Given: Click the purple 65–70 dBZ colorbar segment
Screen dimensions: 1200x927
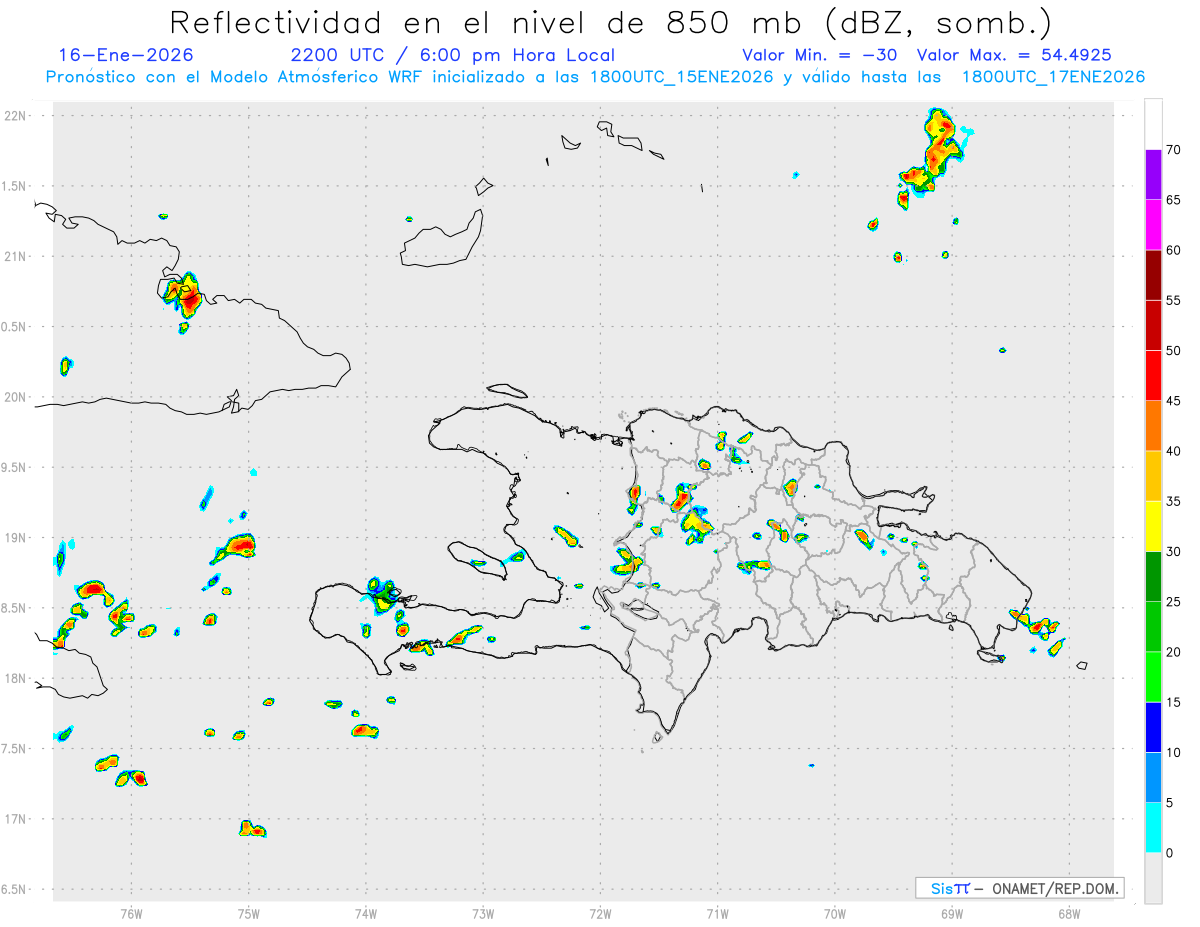Looking at the screenshot, I should pyautogui.click(x=1154, y=175).
